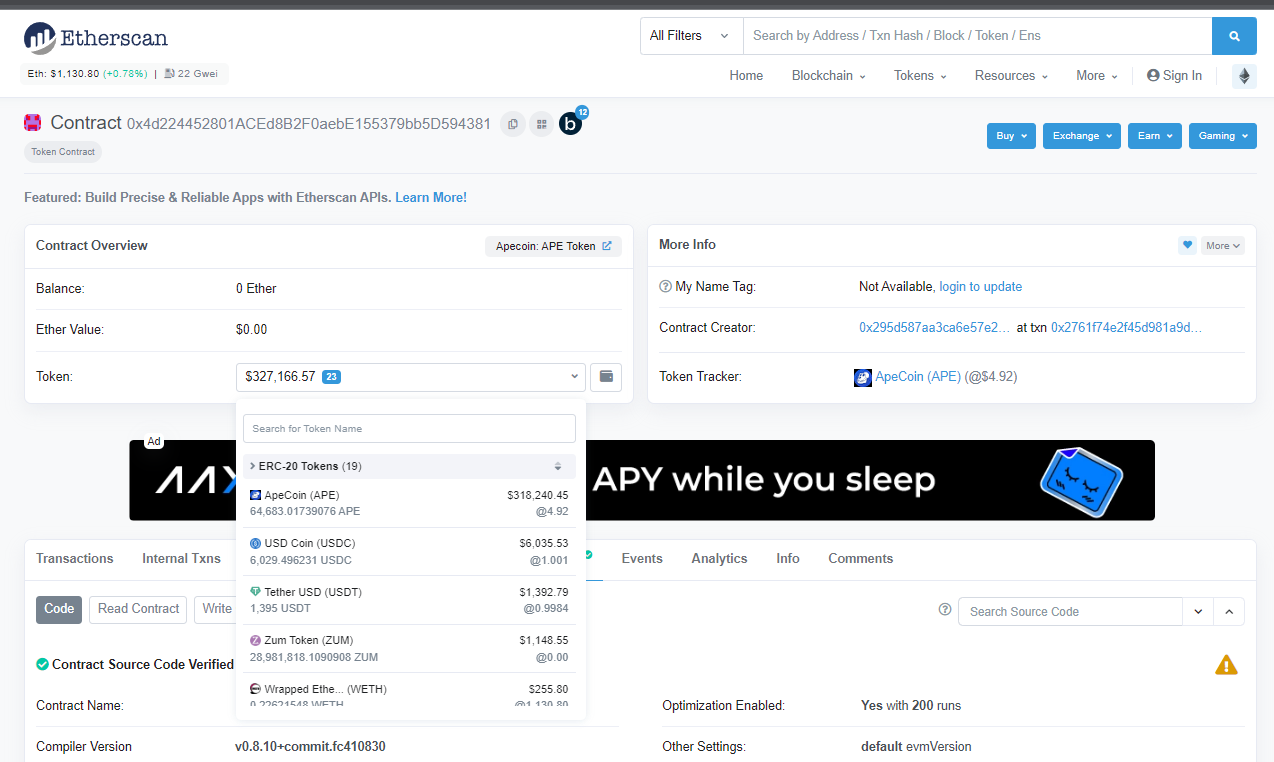Click the up arrow next to Search Source Code
1274x762 pixels.
(x=1229, y=611)
